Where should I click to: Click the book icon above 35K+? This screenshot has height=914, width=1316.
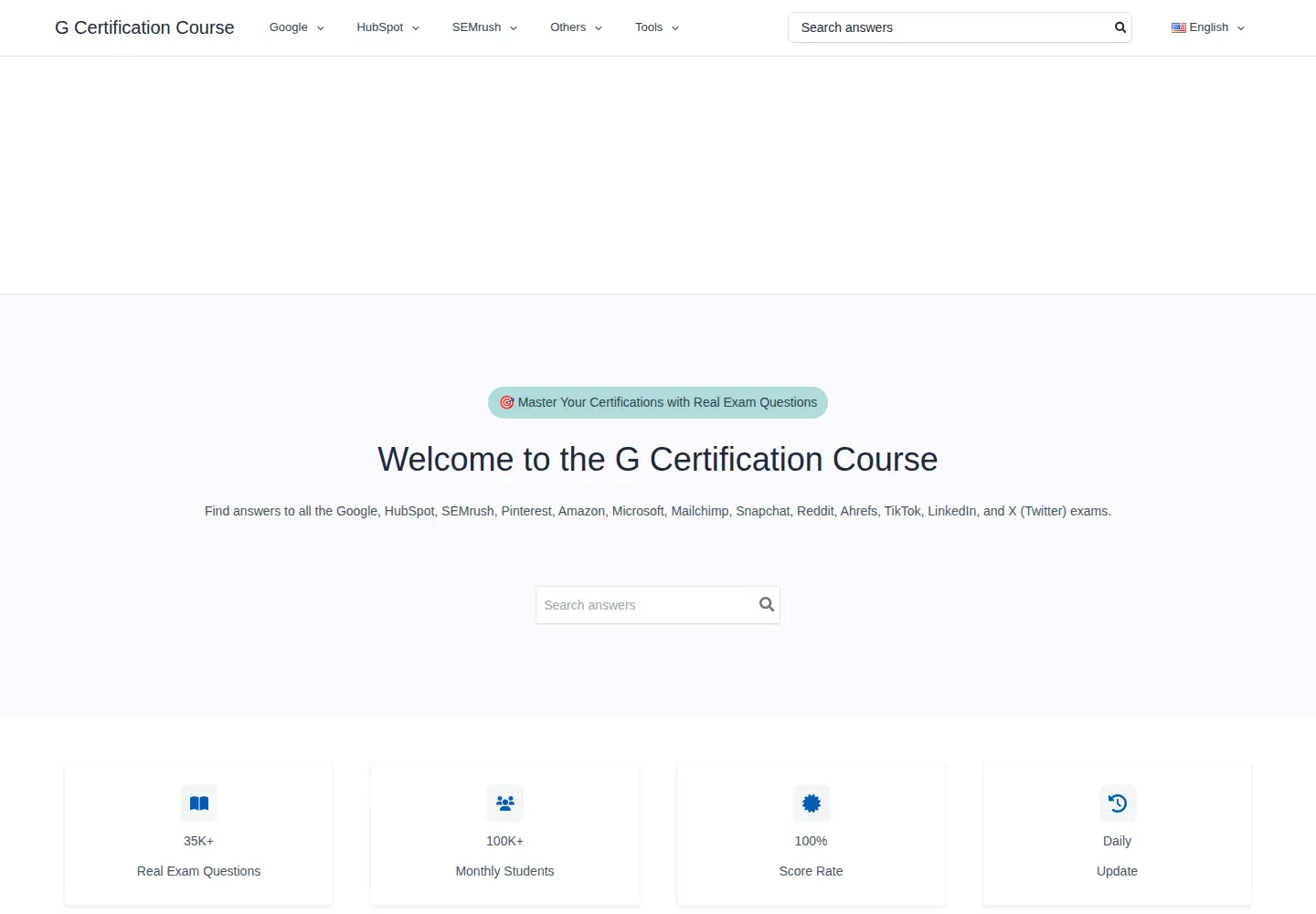pyautogui.click(x=199, y=803)
